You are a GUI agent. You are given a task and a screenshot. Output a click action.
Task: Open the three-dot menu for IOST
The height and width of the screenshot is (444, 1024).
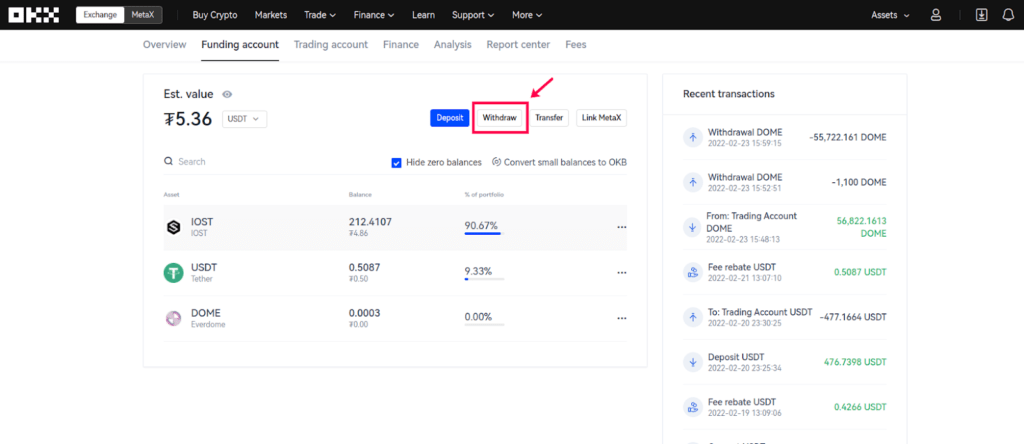(x=621, y=227)
